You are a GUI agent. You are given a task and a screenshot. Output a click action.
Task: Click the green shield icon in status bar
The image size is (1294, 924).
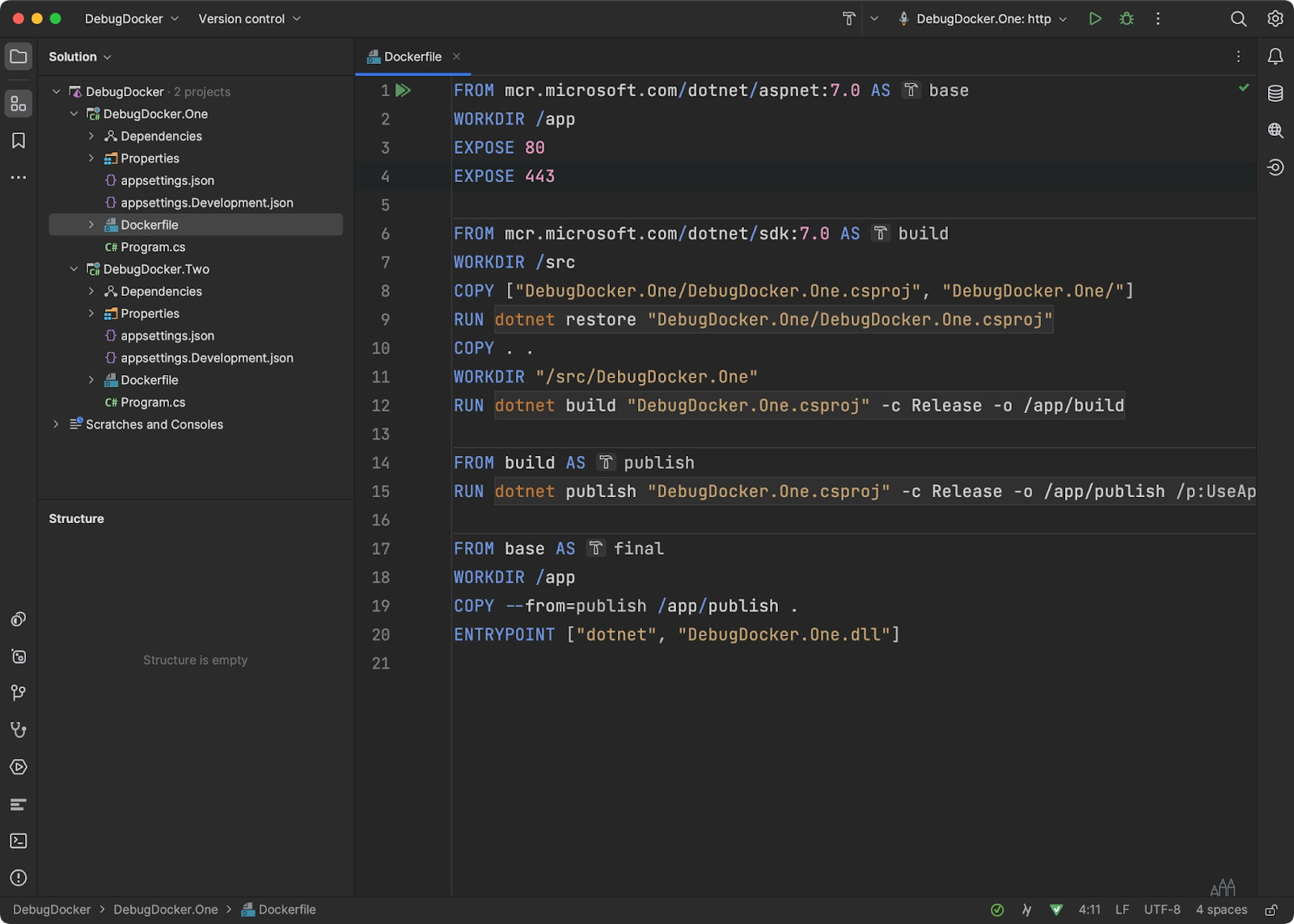[x=1056, y=910]
